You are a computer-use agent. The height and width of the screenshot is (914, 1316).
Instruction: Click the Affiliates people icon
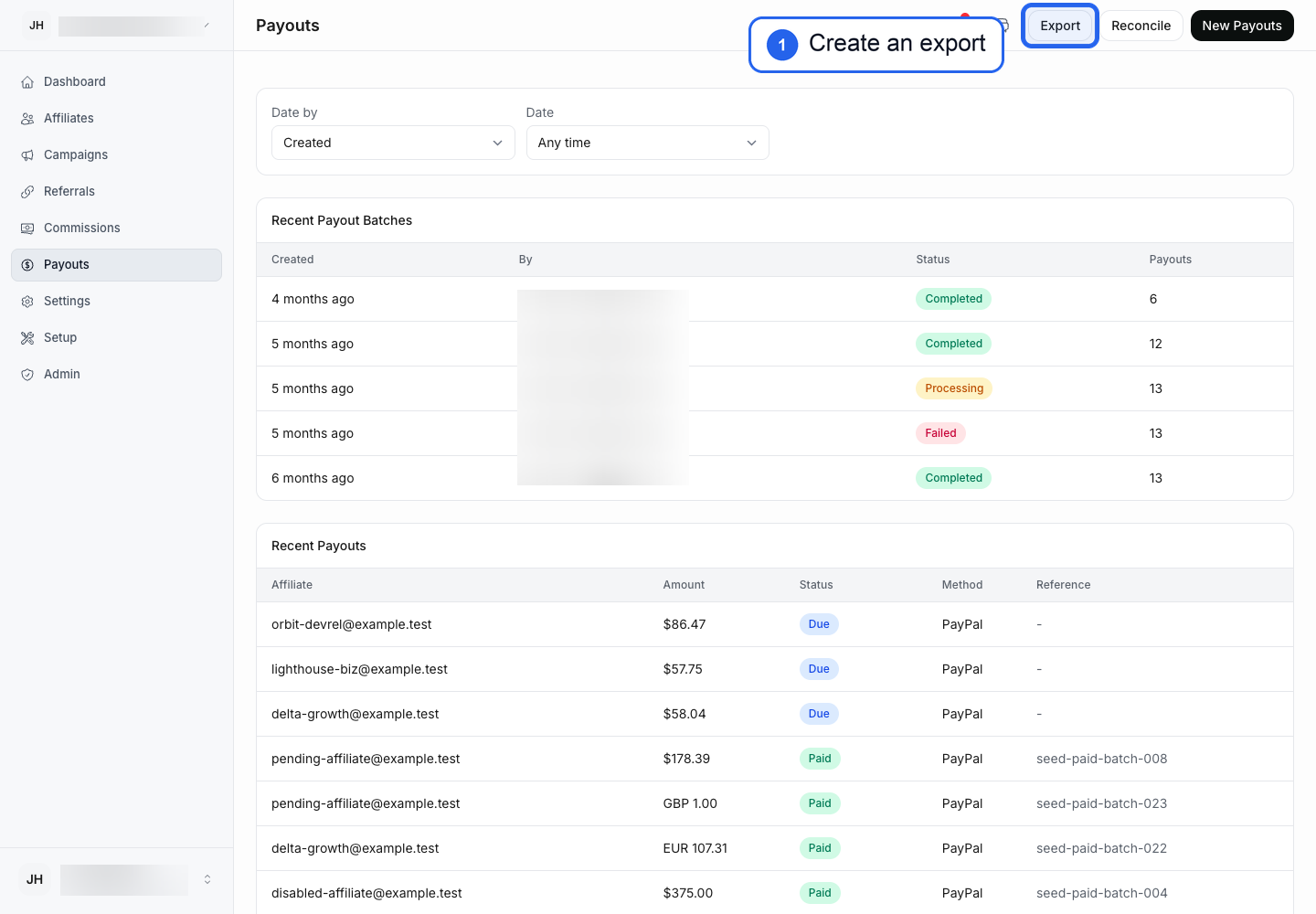coord(27,119)
